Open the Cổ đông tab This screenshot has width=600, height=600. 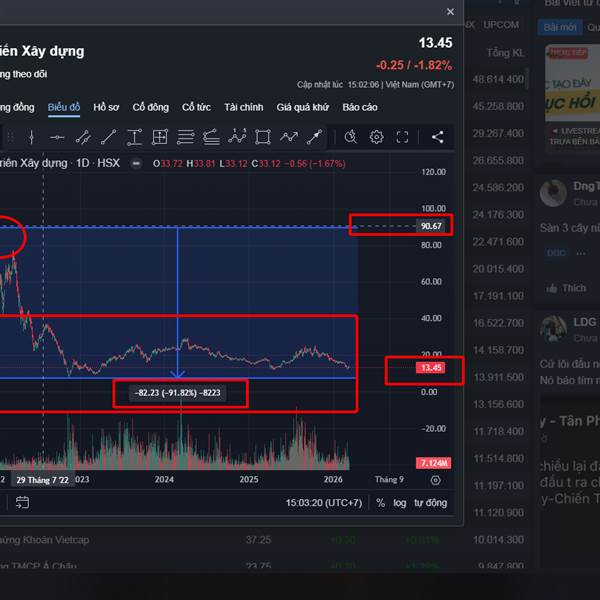[151, 107]
